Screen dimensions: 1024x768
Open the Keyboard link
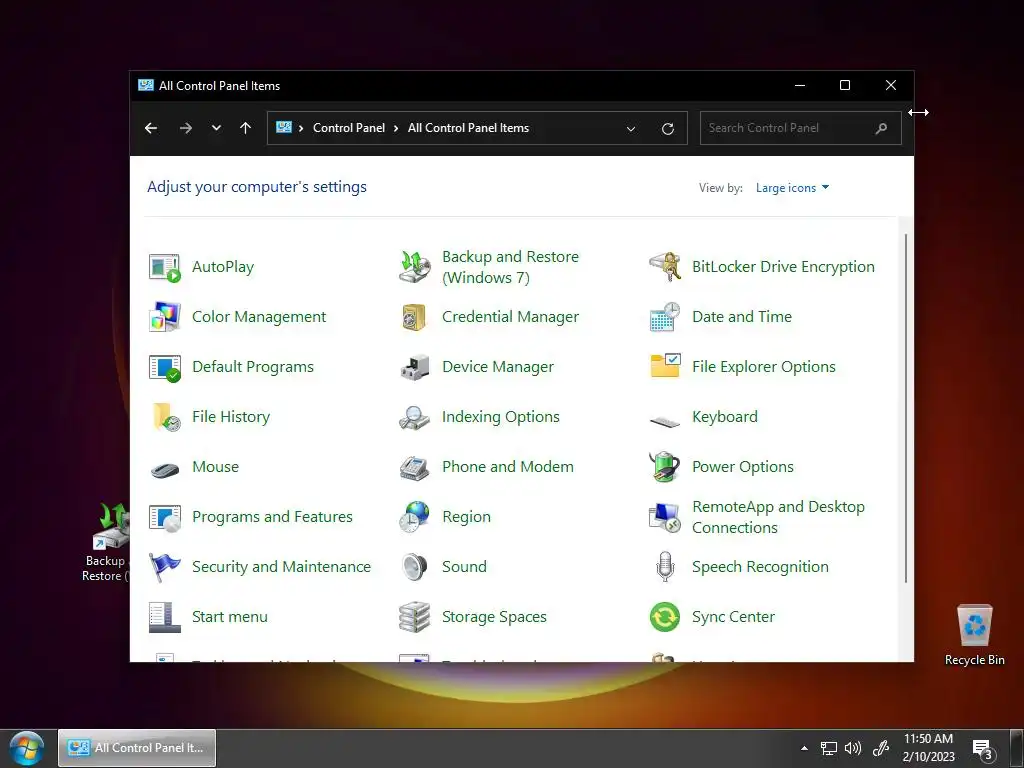coord(725,417)
